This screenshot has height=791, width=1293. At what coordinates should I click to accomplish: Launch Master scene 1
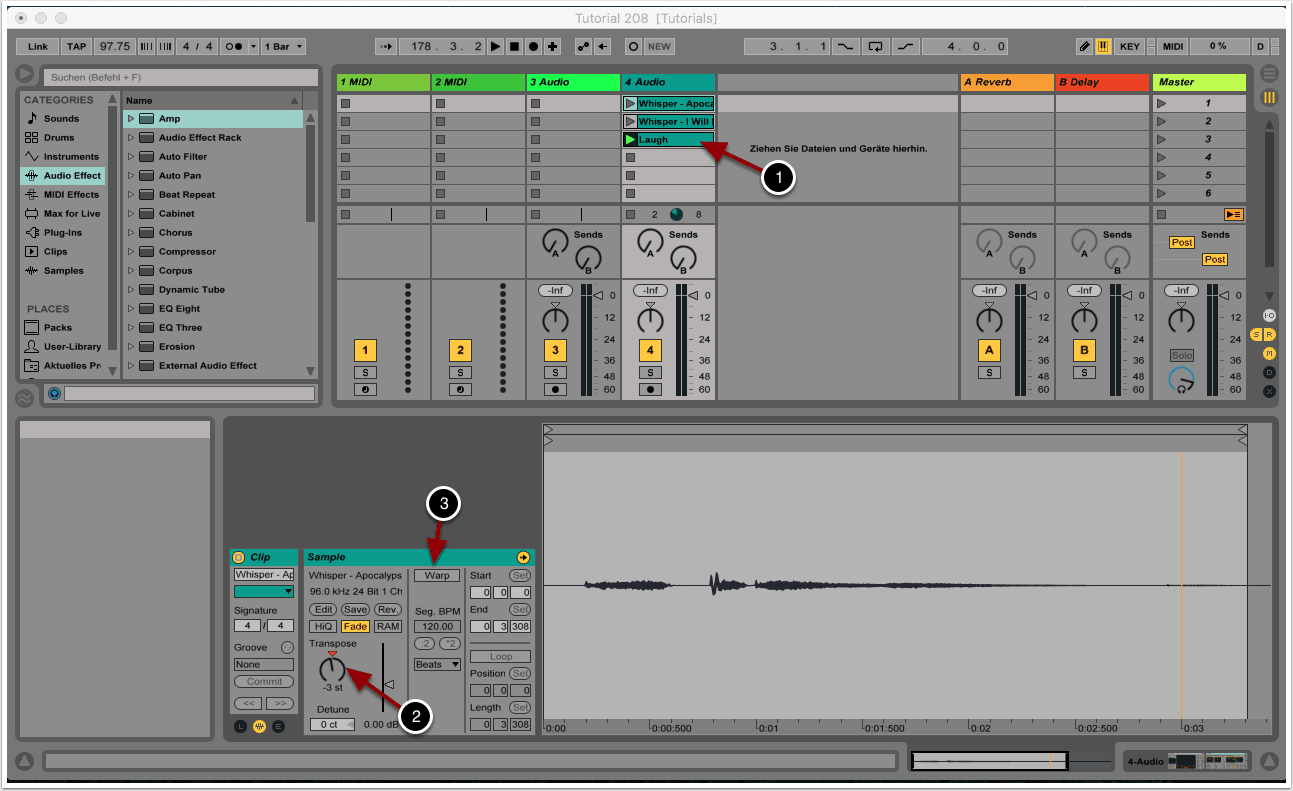coord(1162,103)
